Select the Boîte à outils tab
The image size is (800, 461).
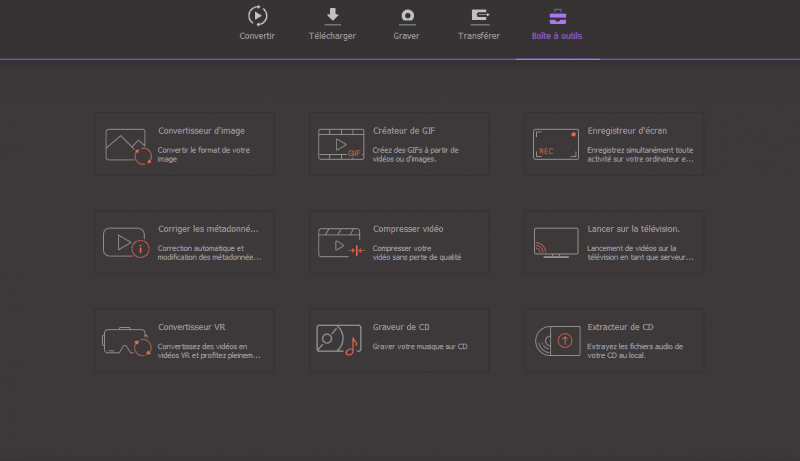(557, 24)
